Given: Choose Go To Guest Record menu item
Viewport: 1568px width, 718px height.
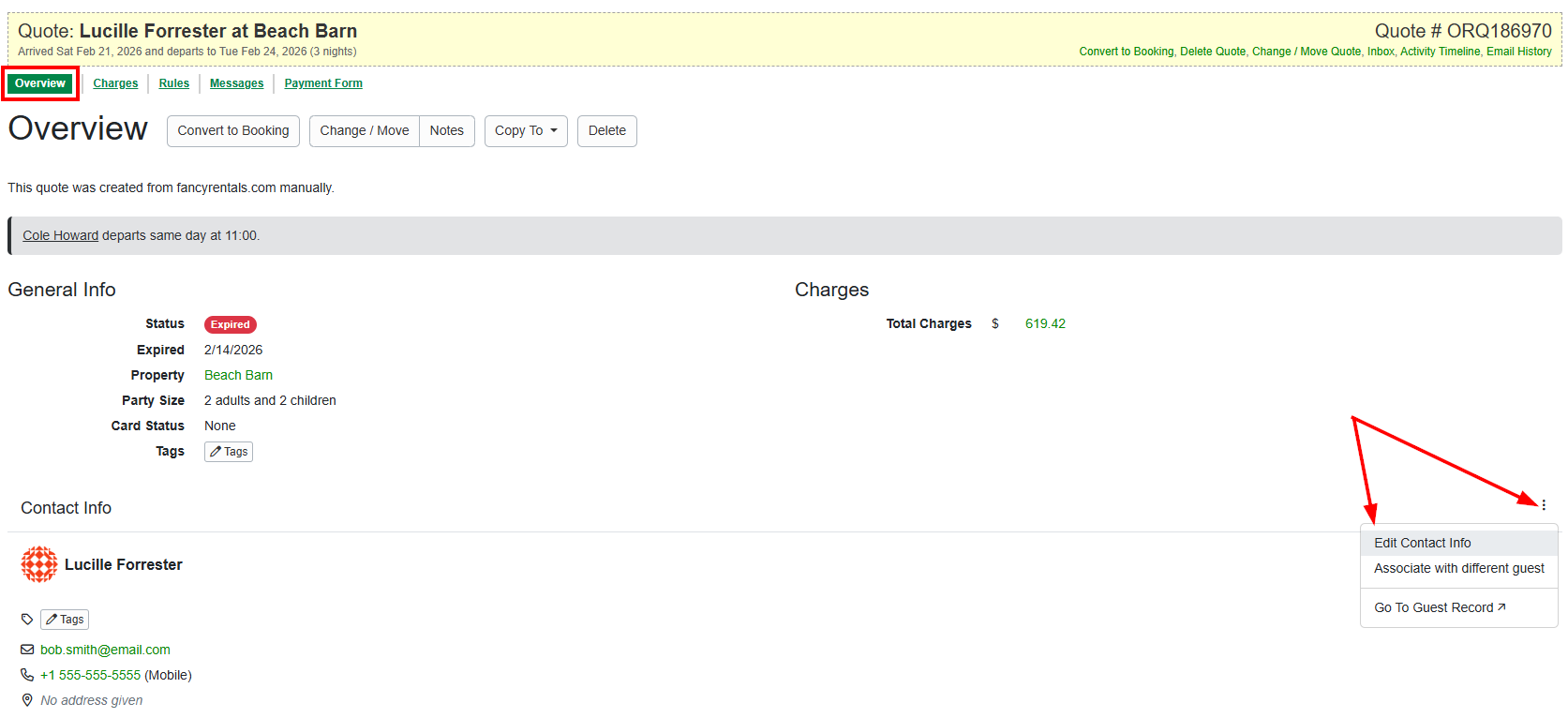Looking at the screenshot, I should tap(1458, 607).
